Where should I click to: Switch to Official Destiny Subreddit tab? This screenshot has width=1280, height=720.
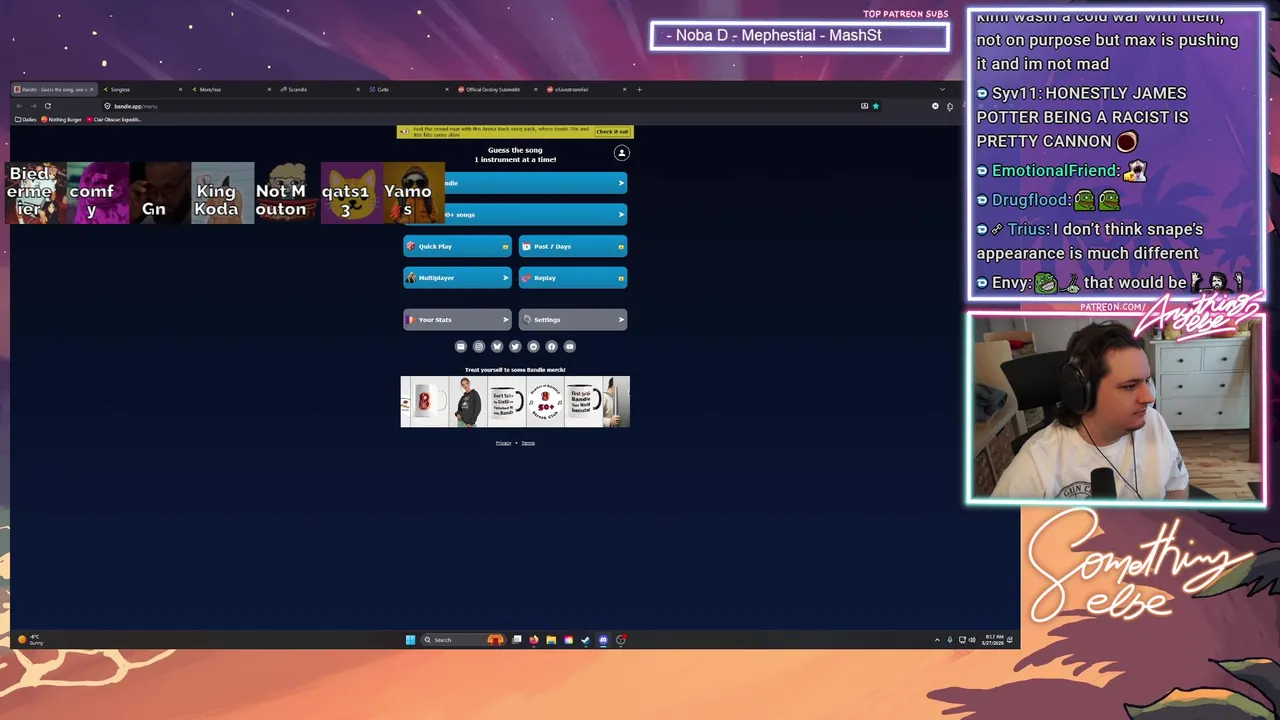tap(496, 89)
